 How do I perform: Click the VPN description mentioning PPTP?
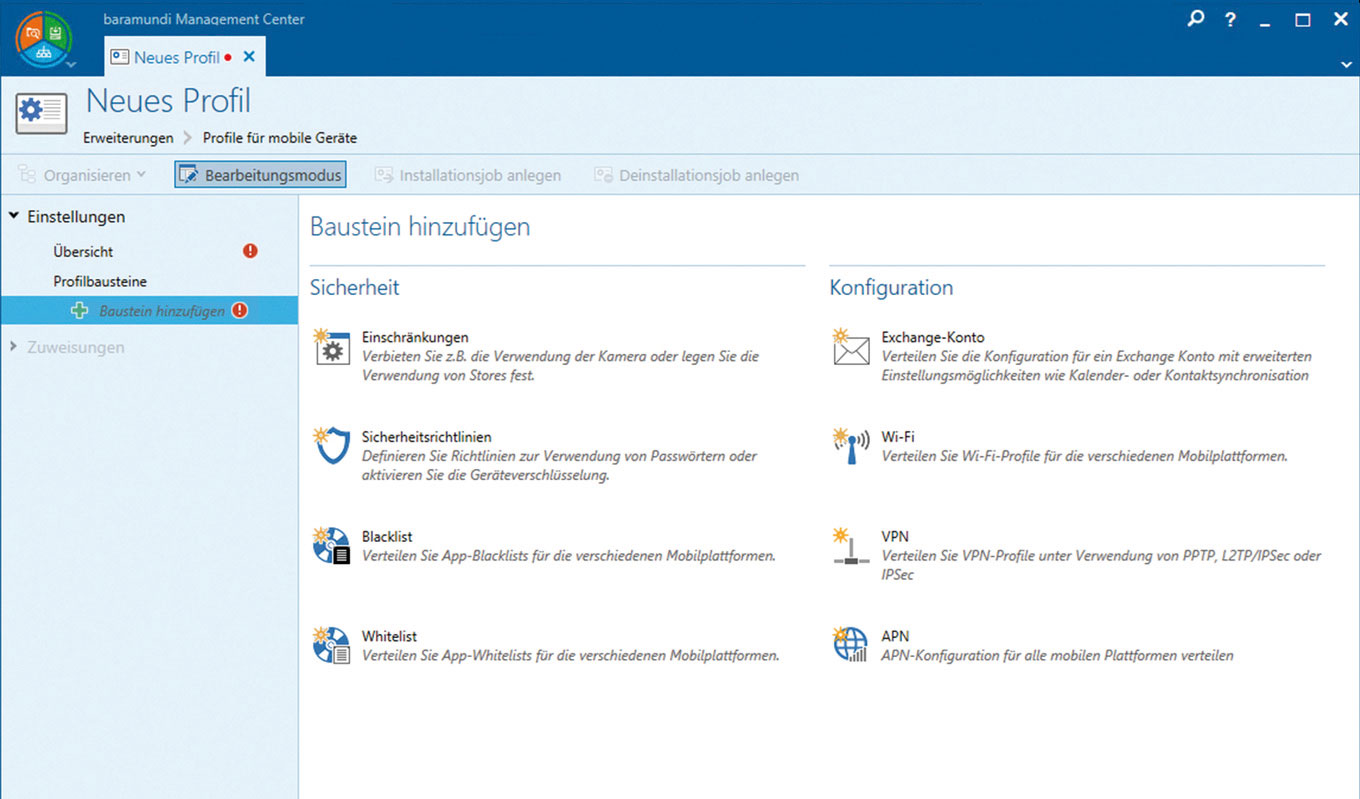[1101, 565]
